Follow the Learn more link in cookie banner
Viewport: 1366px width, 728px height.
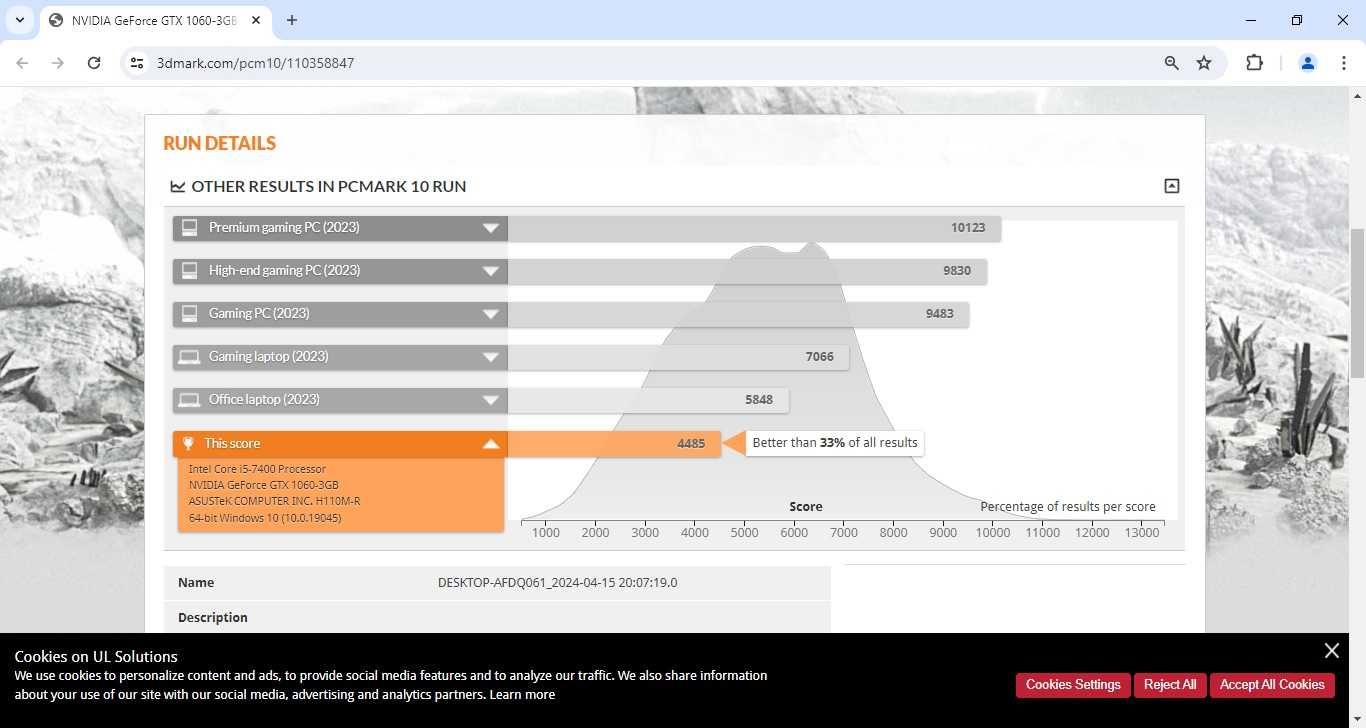[522, 695]
